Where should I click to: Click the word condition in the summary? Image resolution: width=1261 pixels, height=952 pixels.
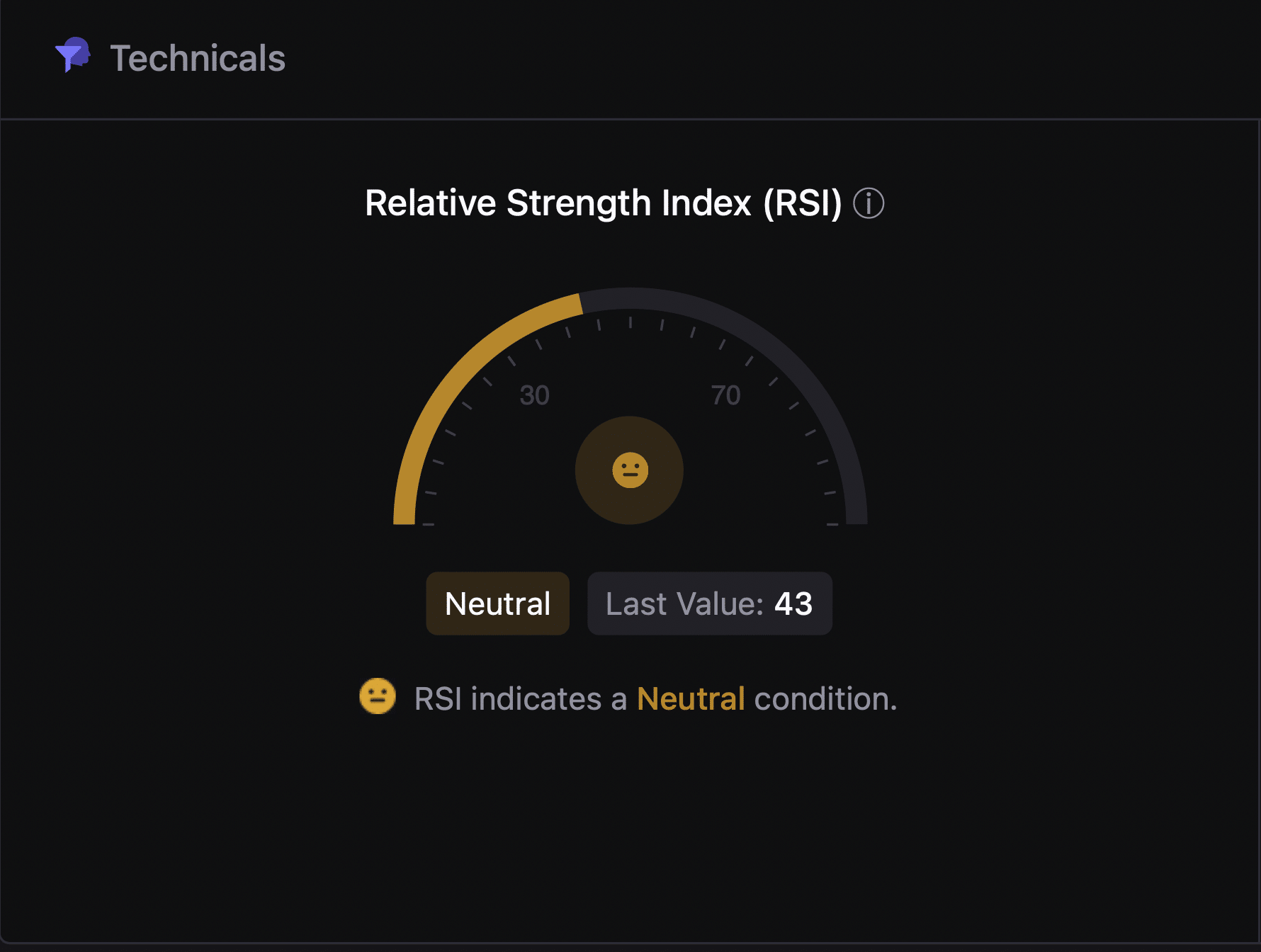click(x=825, y=699)
